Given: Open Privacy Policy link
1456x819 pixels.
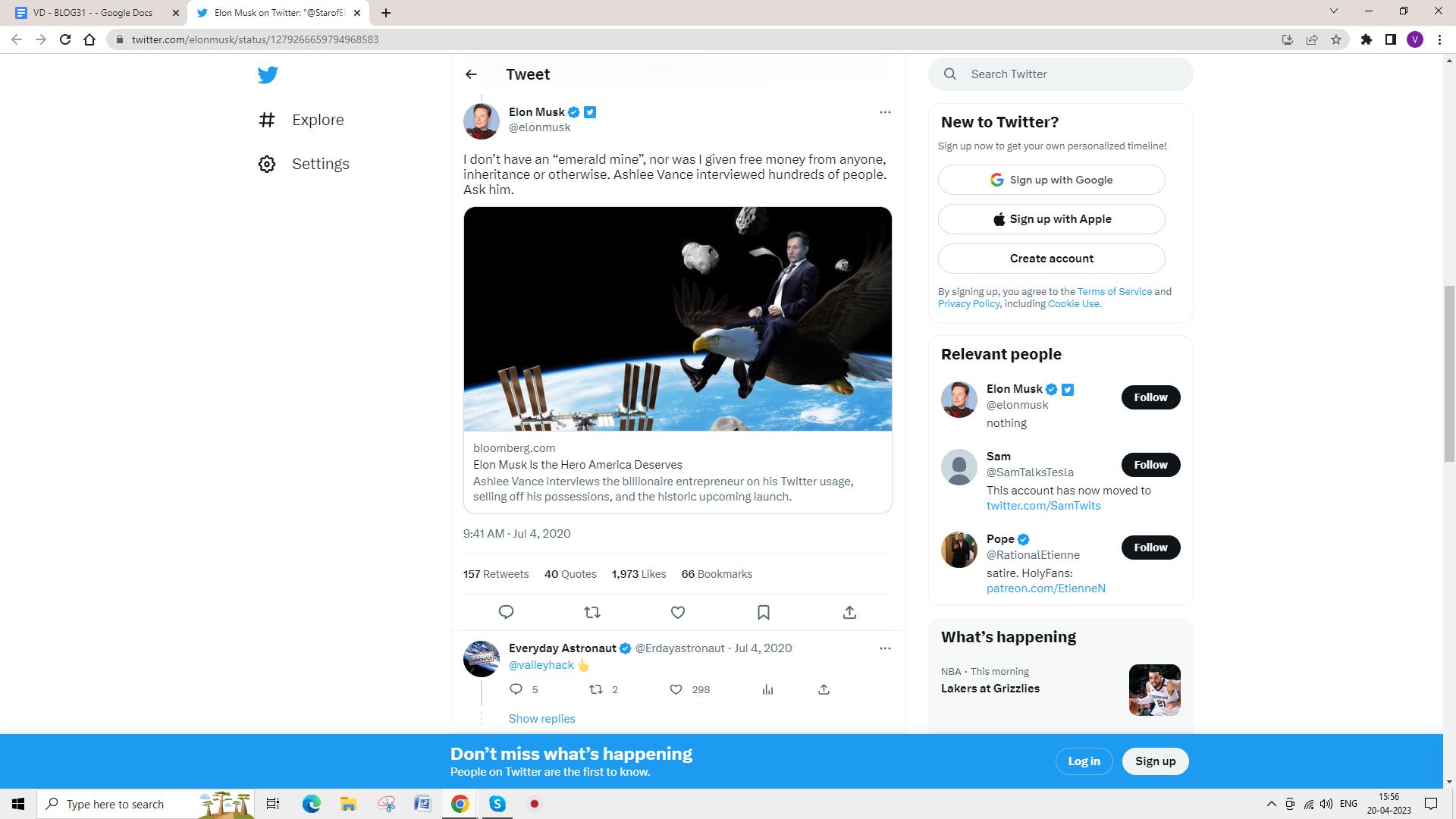Looking at the screenshot, I should (x=968, y=303).
